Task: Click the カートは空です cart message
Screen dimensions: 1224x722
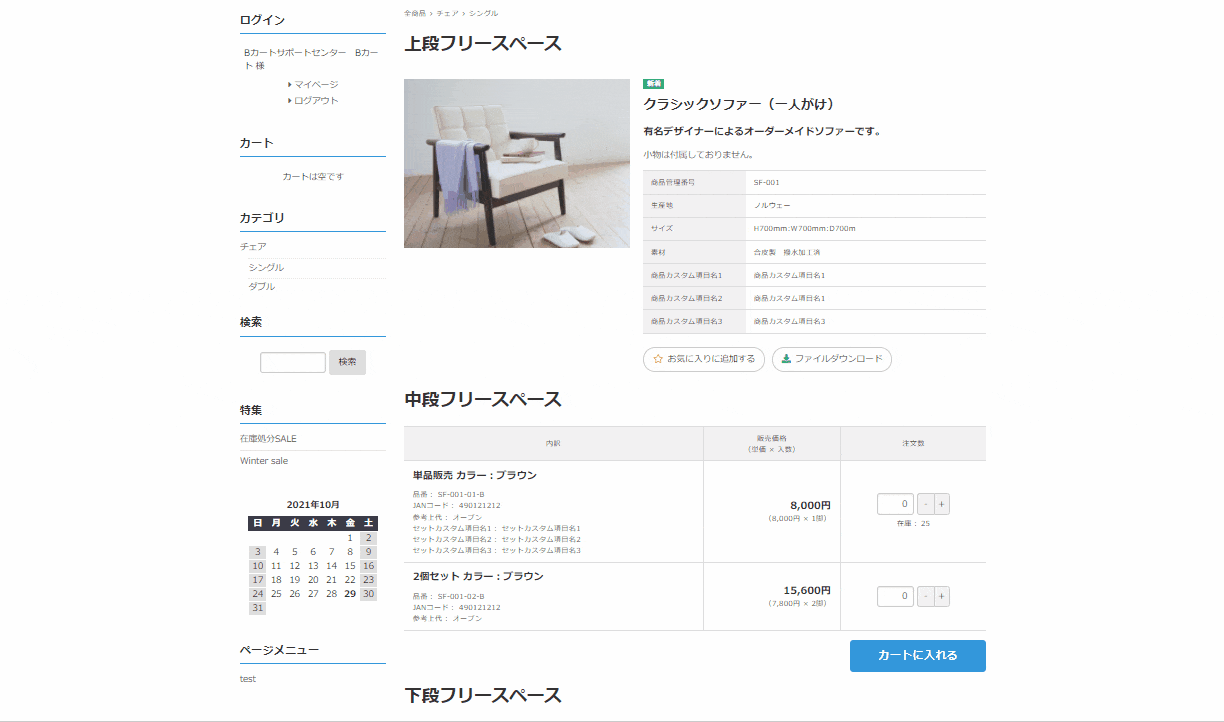Action: 313,177
